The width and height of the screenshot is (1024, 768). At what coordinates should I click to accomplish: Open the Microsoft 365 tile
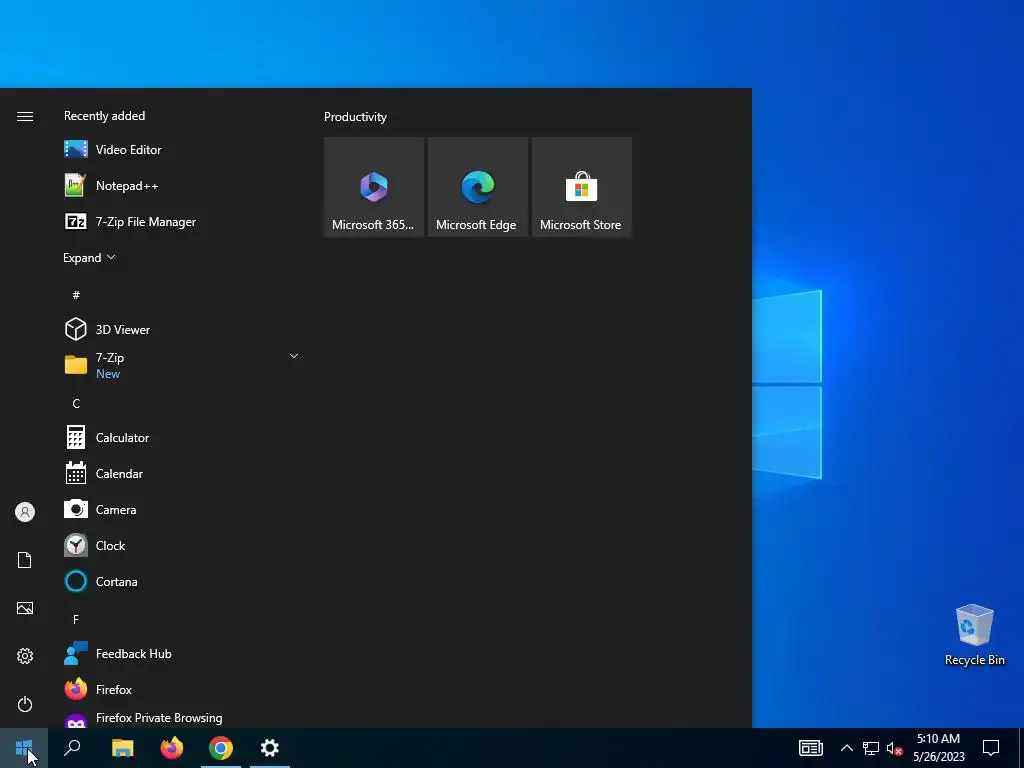[374, 187]
